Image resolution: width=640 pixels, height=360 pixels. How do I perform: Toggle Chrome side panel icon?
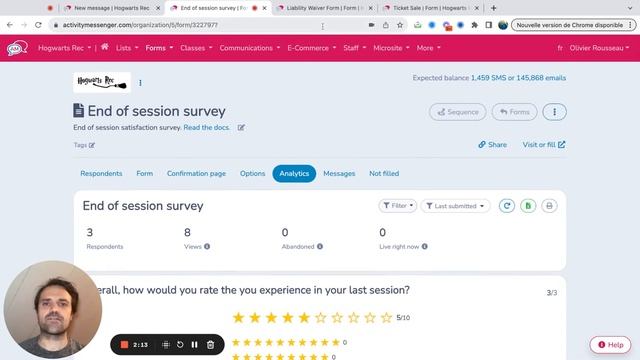[489, 25]
